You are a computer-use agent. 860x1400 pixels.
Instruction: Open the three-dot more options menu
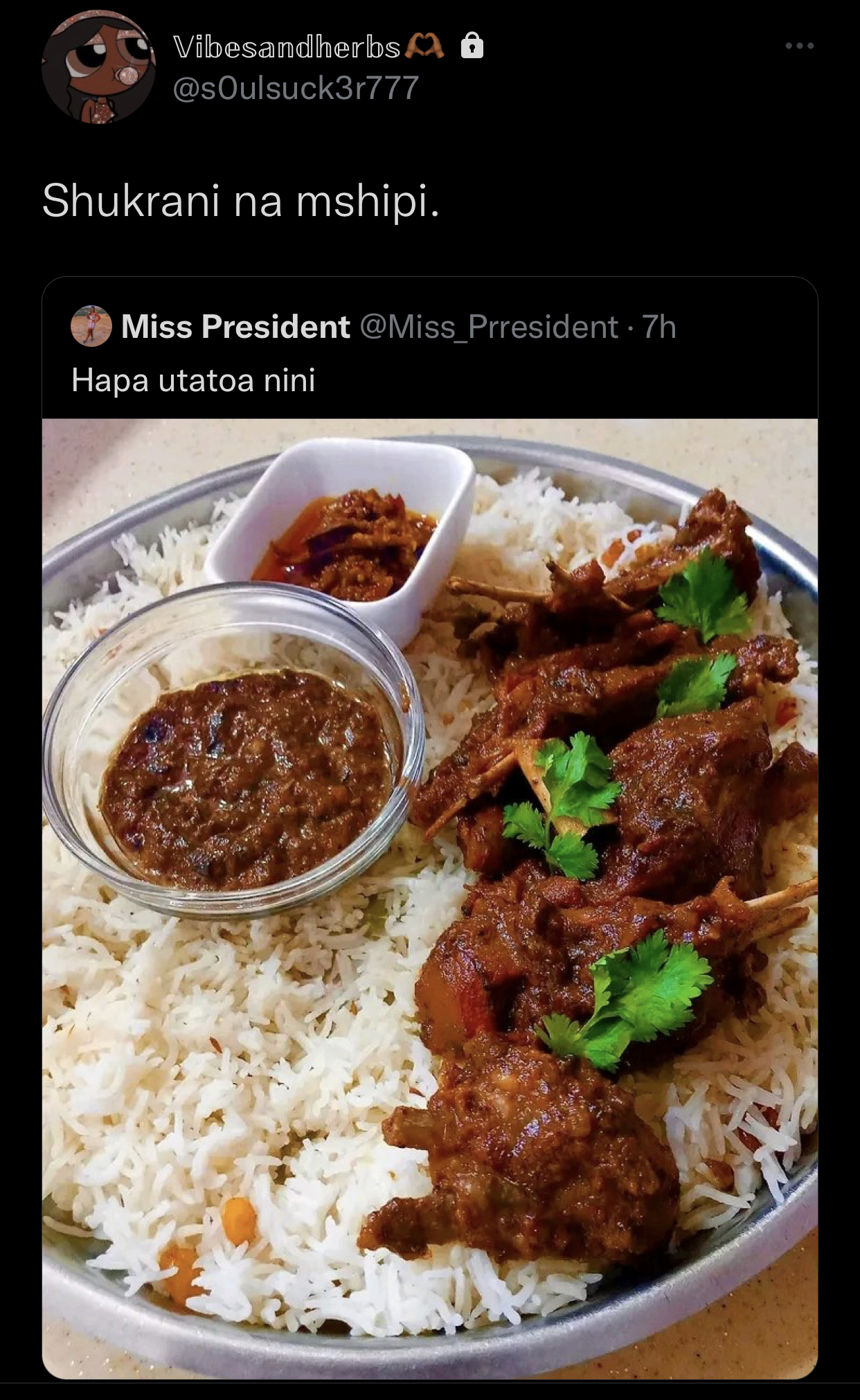coord(799,46)
